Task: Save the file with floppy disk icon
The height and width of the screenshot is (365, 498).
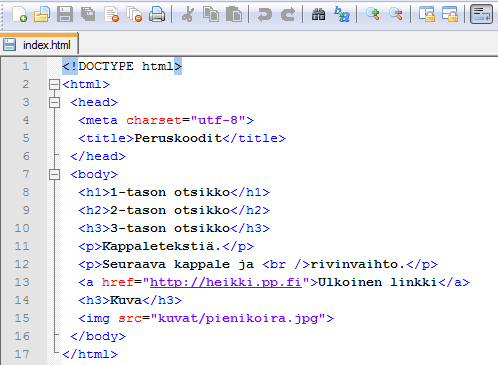Action: click(x=65, y=15)
